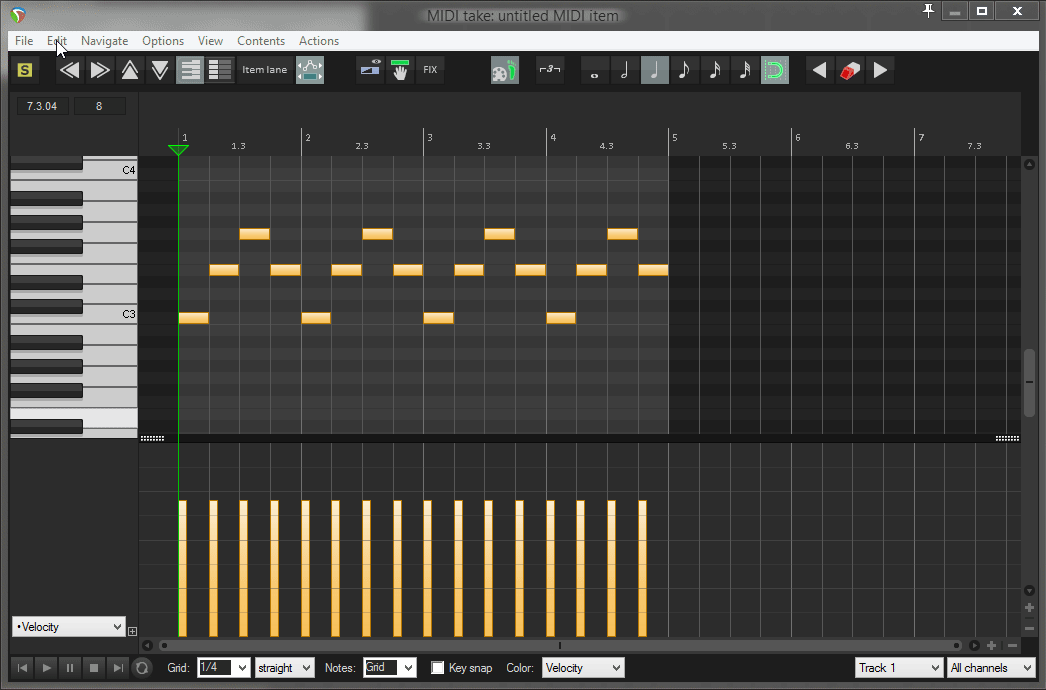Select the thirty-second note length

coord(744,70)
